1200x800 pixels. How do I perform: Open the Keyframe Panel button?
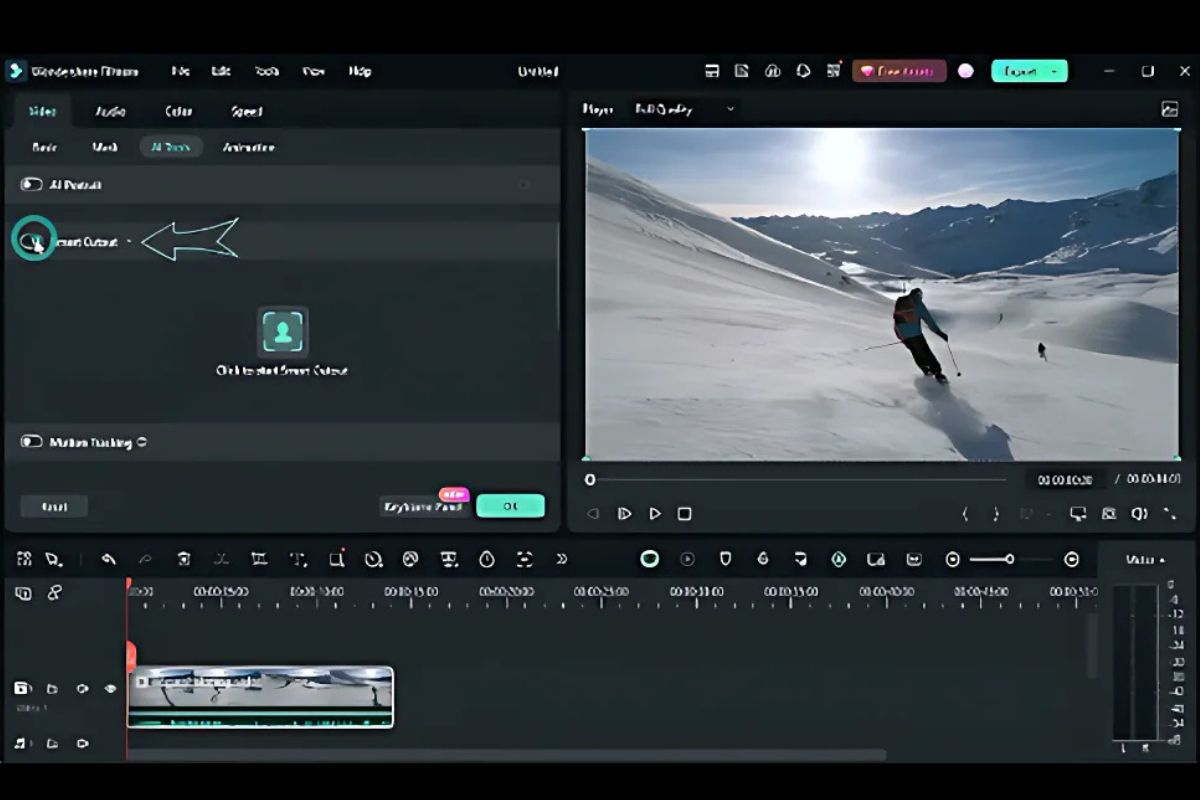[423, 507]
